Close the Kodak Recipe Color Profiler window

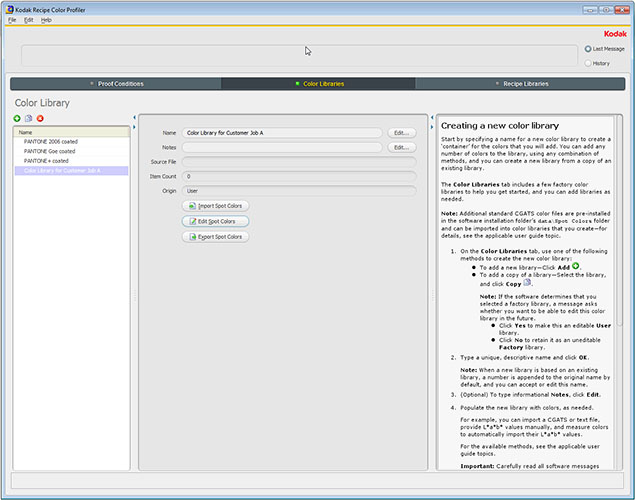point(622,10)
